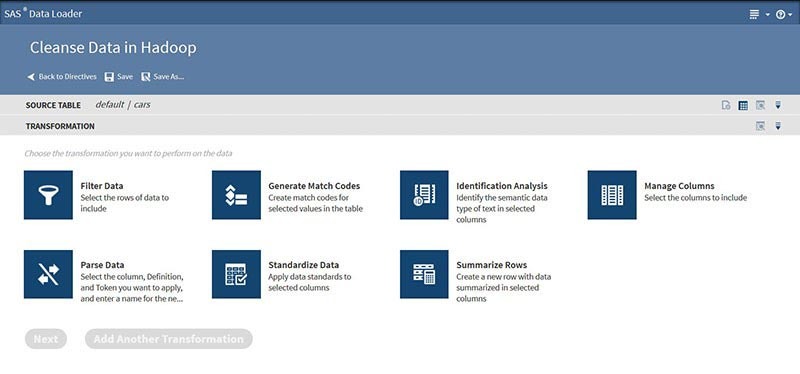
Task: Click the Save floppy disk icon
Action: pos(109,77)
